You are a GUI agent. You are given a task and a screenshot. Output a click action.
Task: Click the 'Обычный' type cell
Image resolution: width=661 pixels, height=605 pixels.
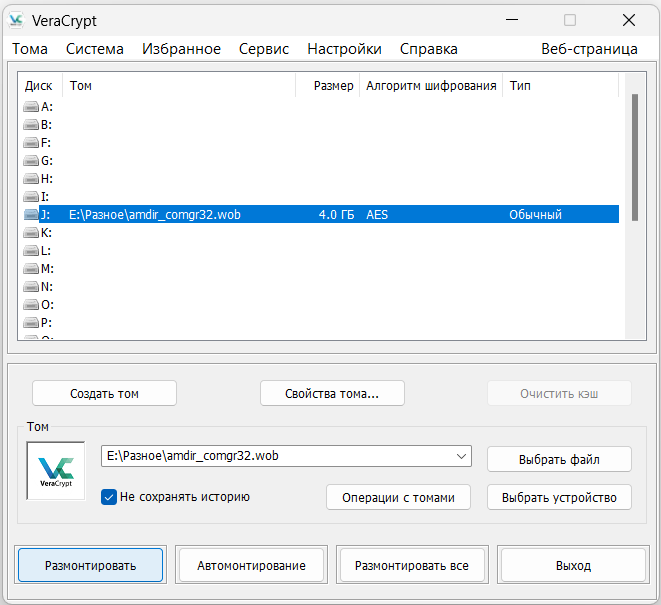(x=535, y=215)
